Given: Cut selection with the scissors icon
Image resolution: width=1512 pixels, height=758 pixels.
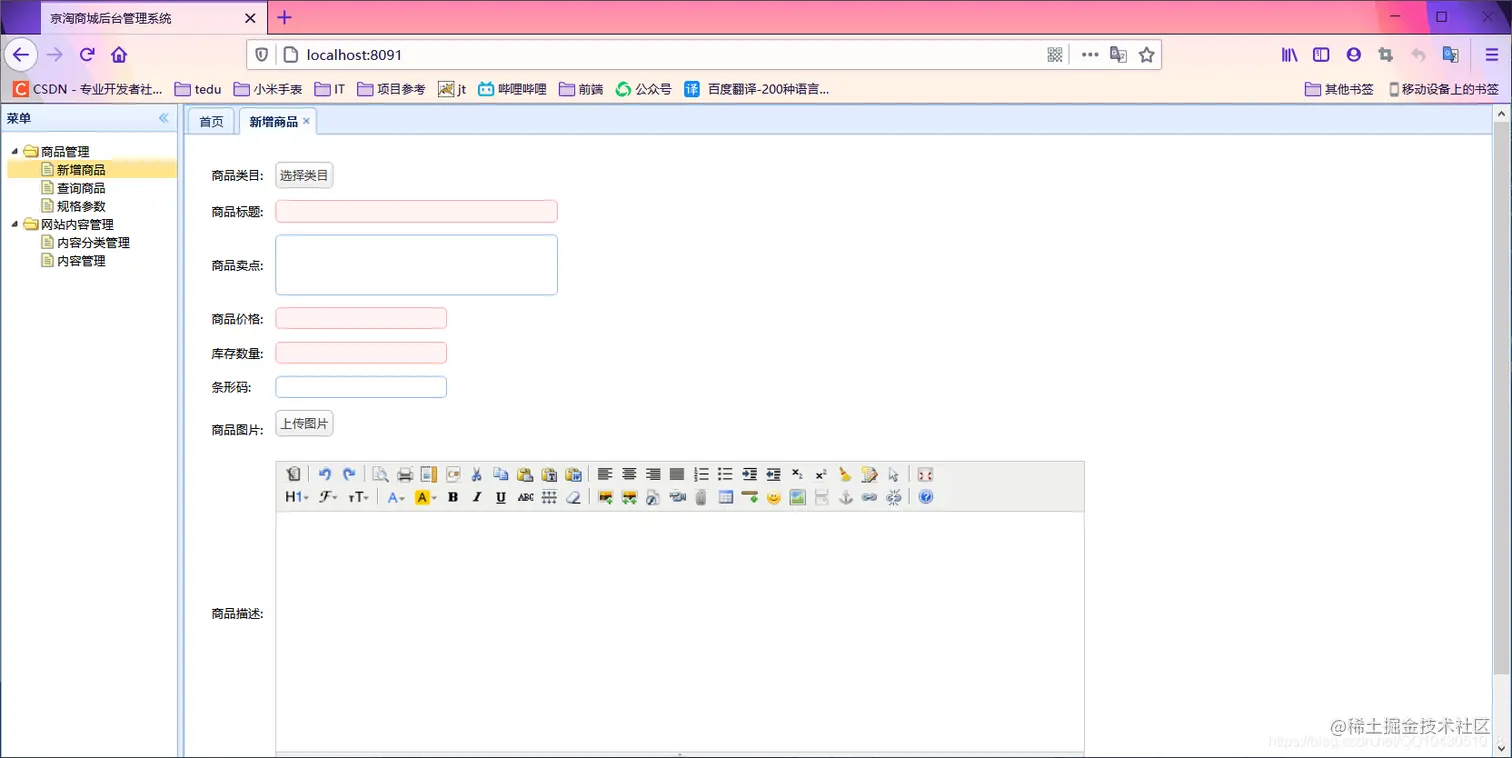Looking at the screenshot, I should click(x=477, y=474).
